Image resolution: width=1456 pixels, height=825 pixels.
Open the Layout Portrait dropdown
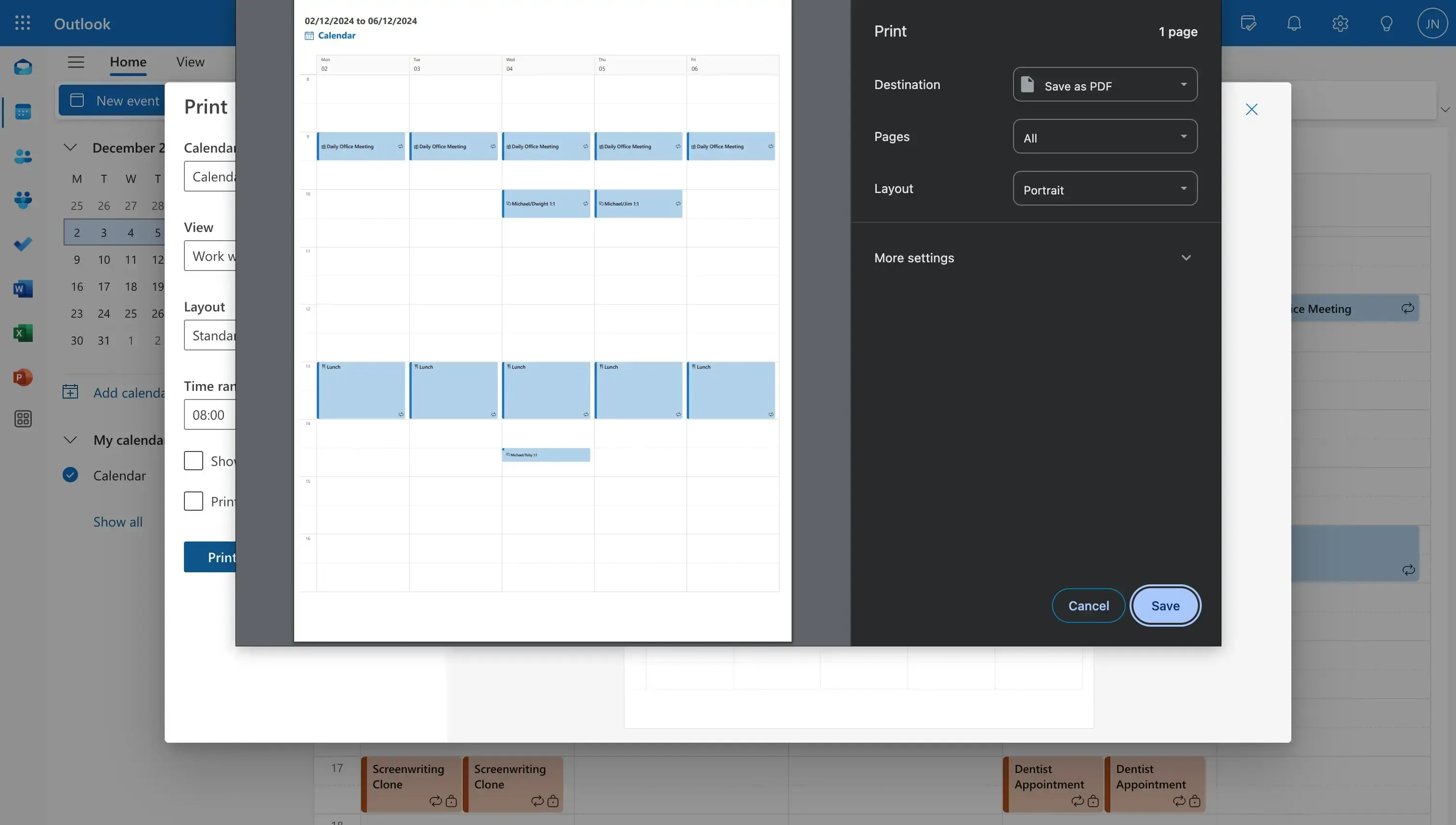coord(1105,189)
